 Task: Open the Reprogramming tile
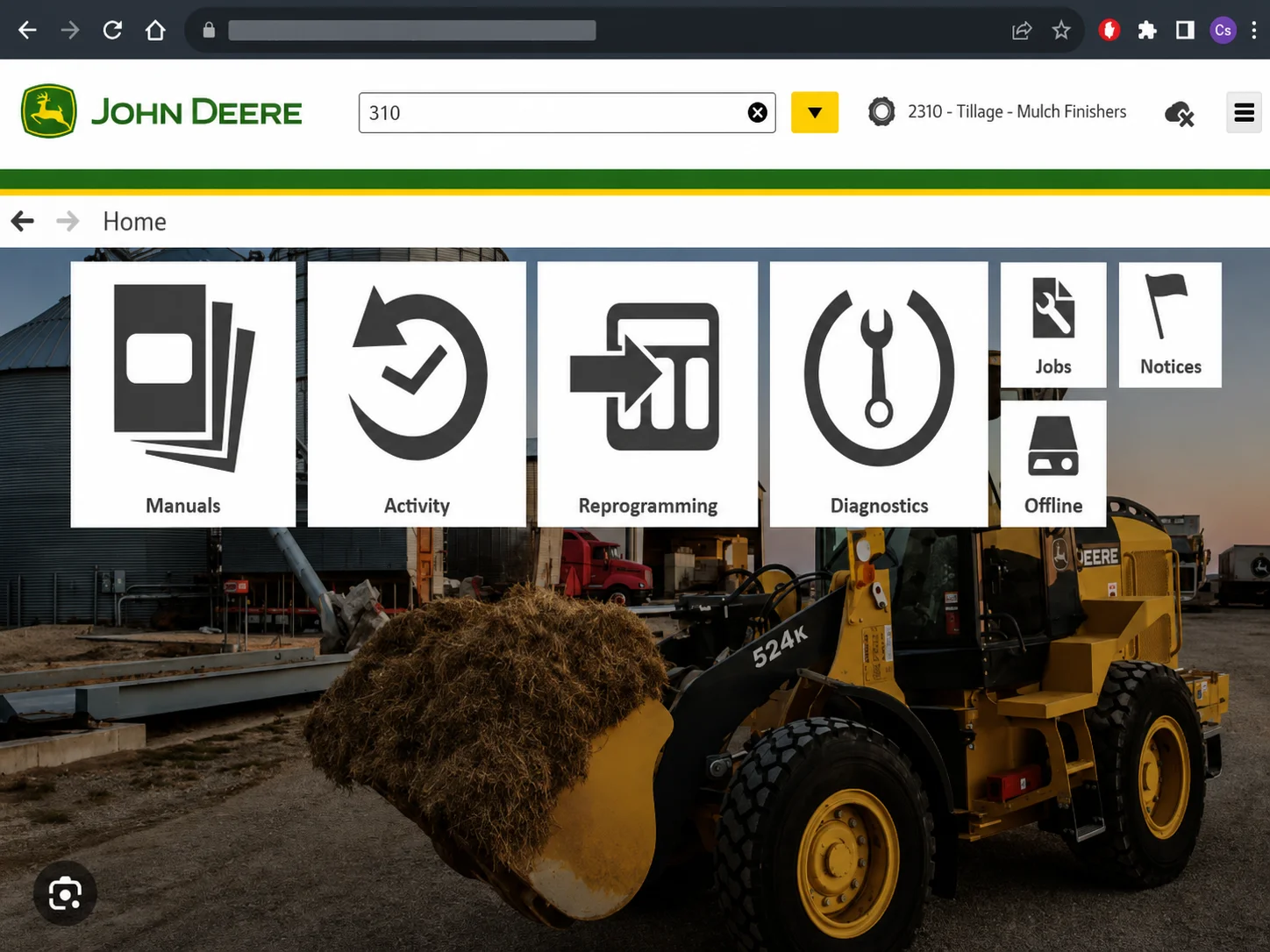[x=647, y=394]
